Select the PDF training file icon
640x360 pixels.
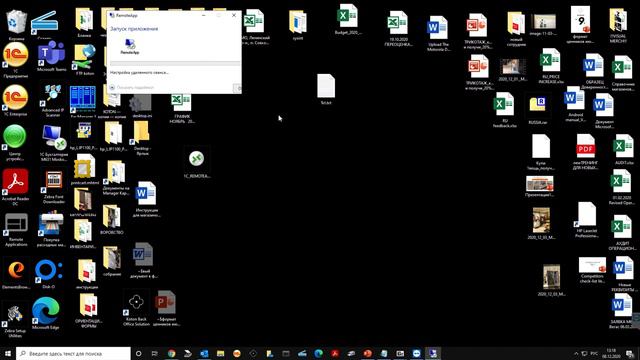point(586,151)
